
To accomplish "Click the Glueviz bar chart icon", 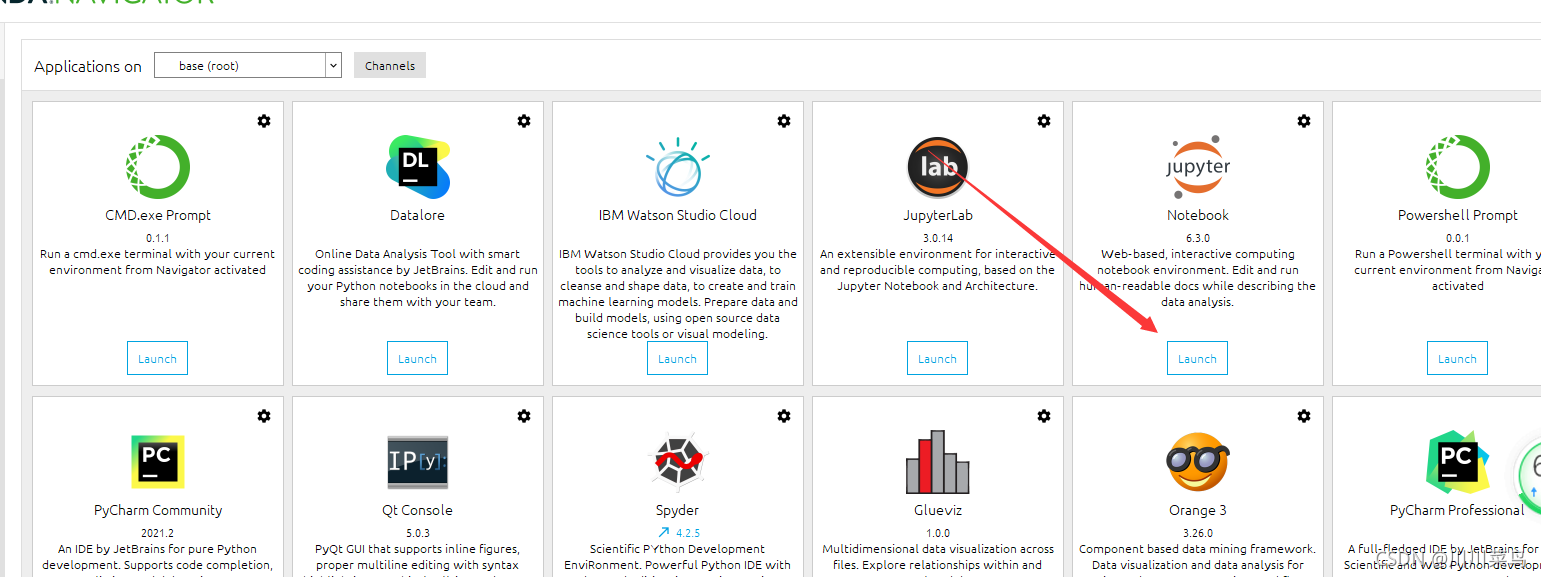I will (x=937, y=462).
